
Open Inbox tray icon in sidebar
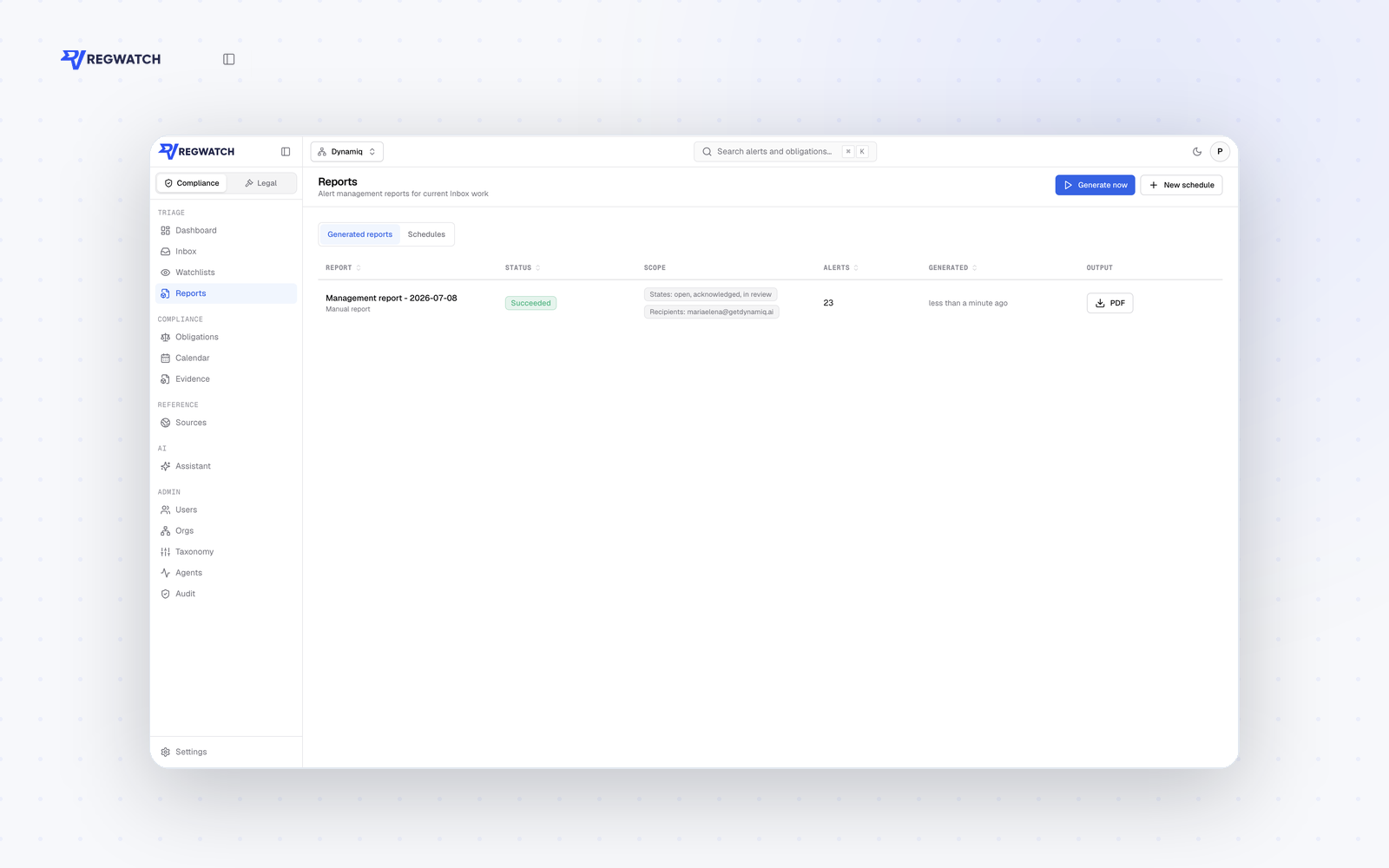[x=165, y=252]
